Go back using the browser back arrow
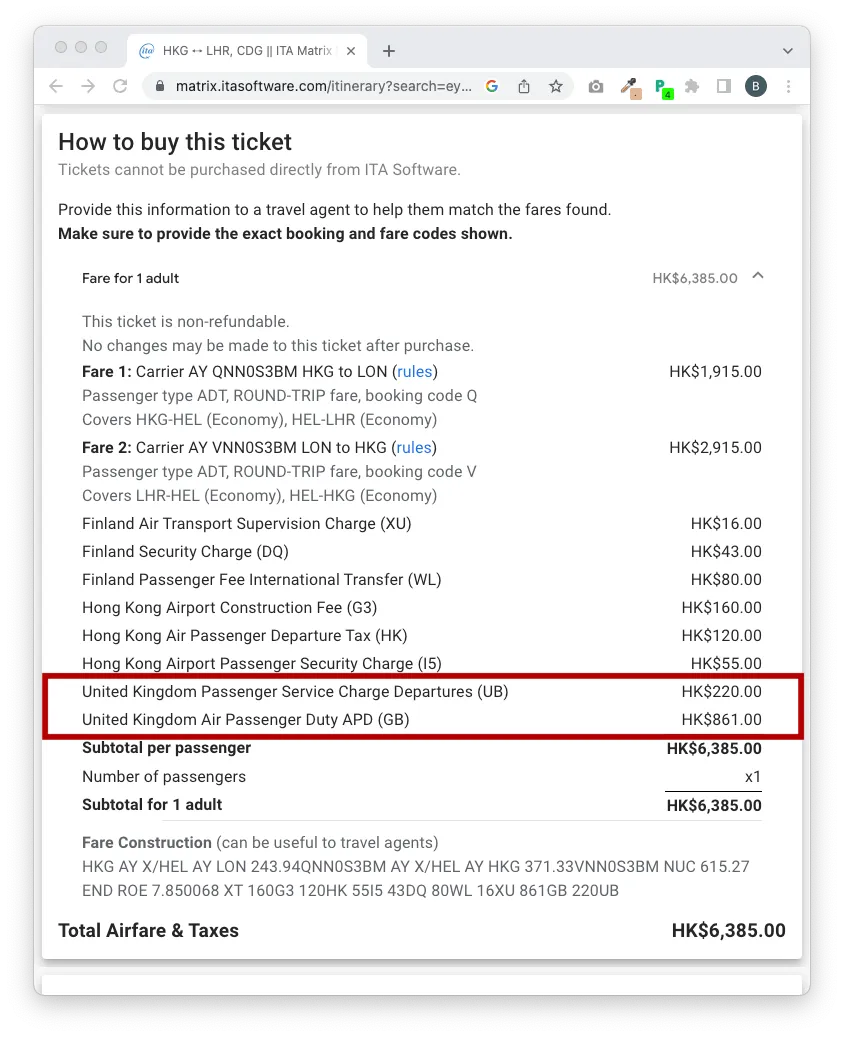 [x=56, y=86]
